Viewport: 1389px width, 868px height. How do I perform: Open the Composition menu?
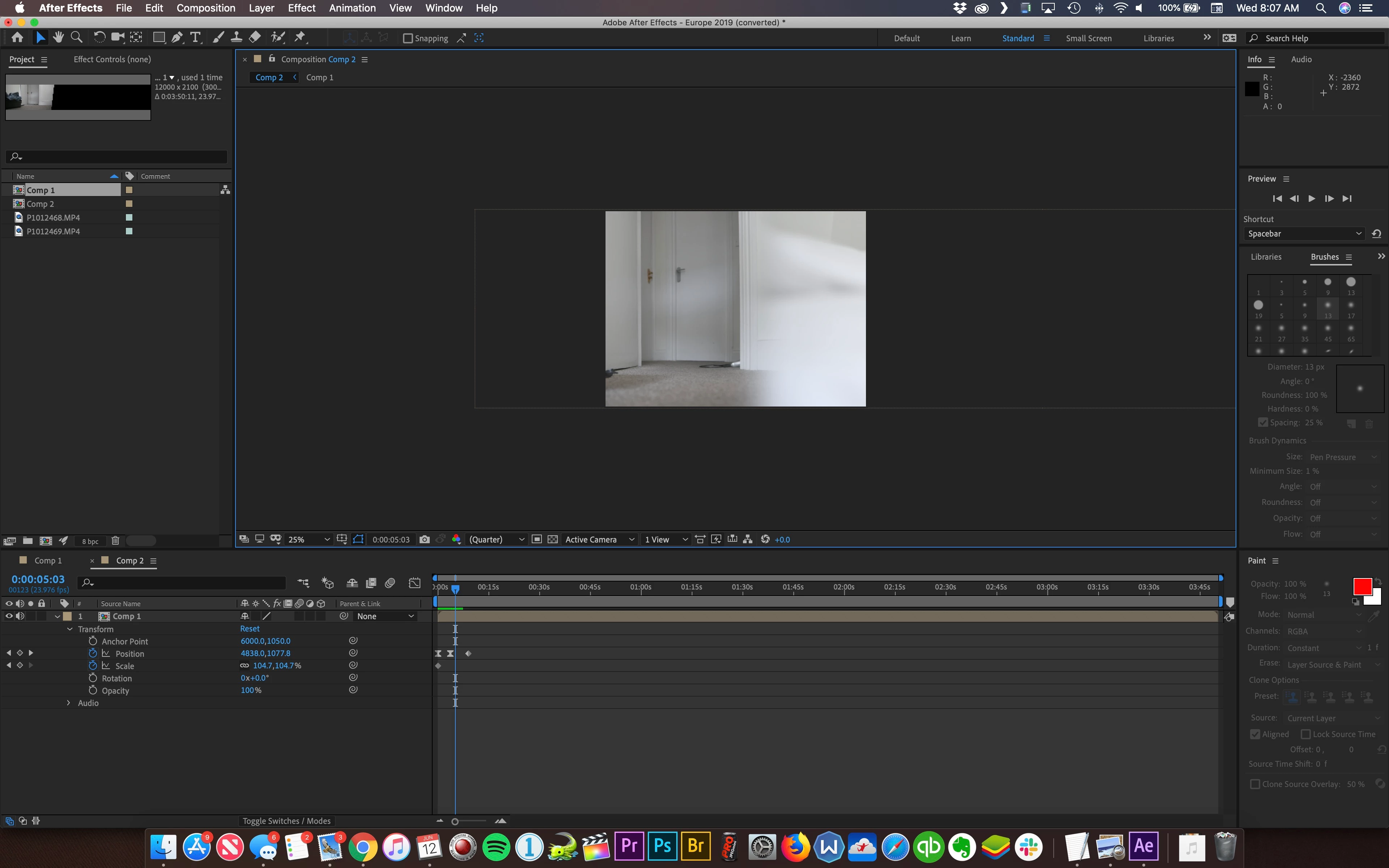(x=205, y=8)
